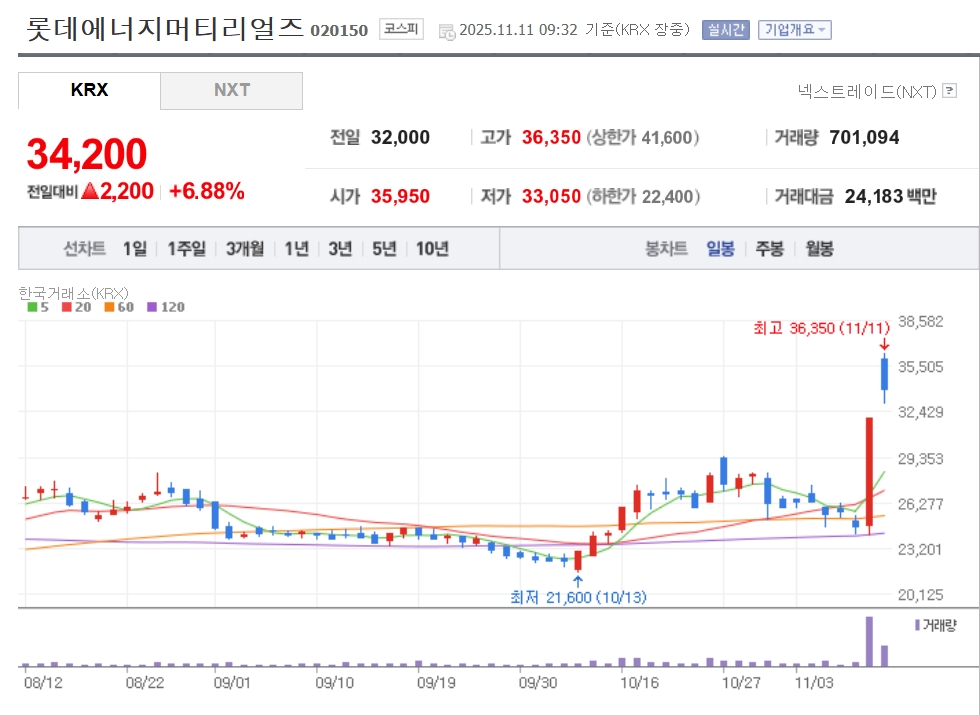
Task: Click the lower limit text 하한가 22,400
Action: coord(643,196)
